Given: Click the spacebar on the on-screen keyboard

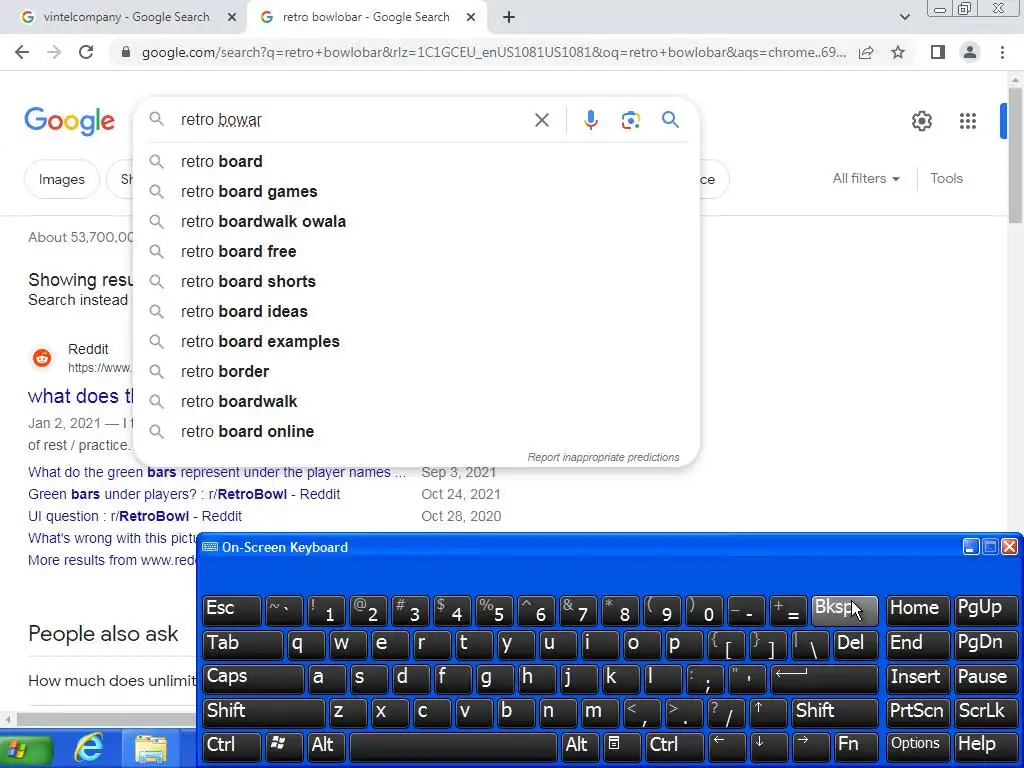Looking at the screenshot, I should pyautogui.click(x=453, y=746).
